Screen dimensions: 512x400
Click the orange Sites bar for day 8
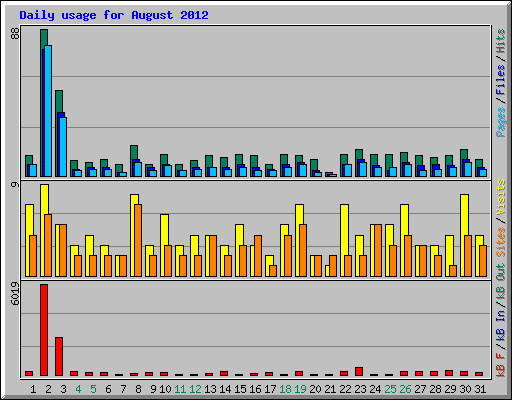[x=138, y=240]
